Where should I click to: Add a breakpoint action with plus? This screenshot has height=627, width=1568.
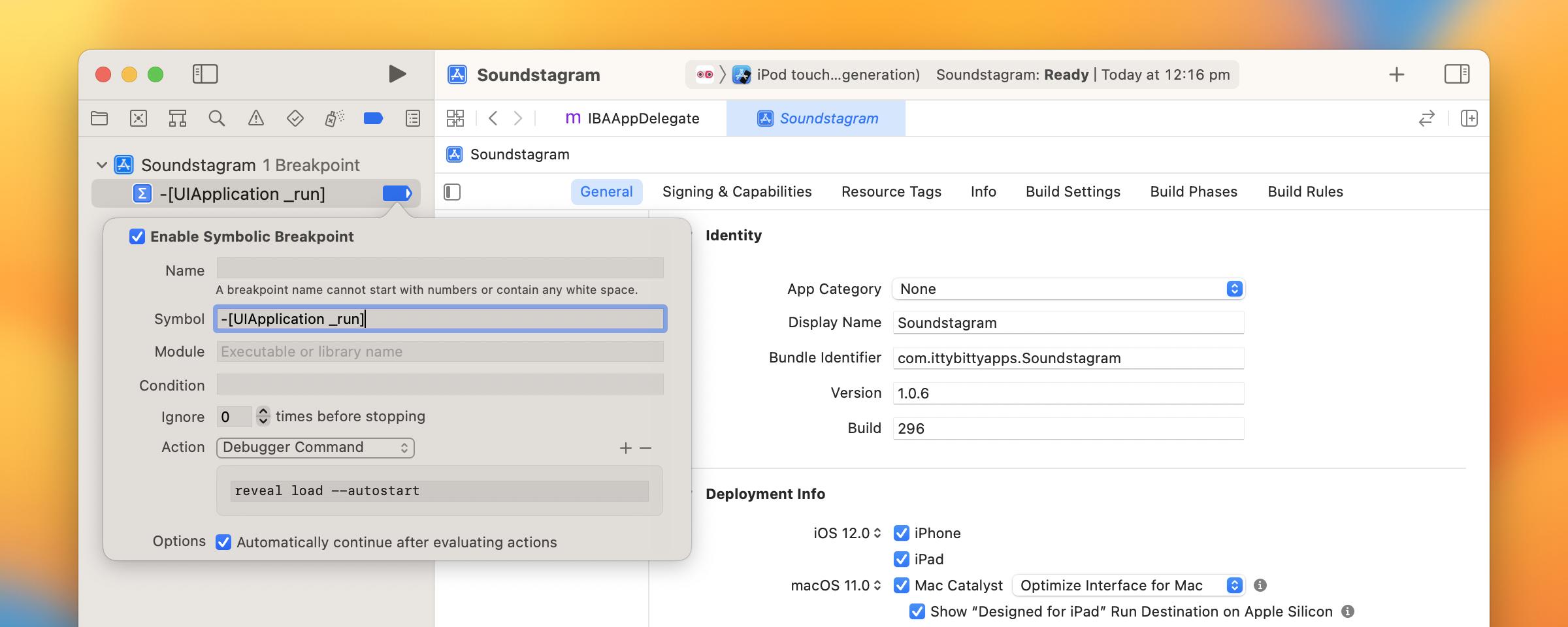pyautogui.click(x=626, y=448)
